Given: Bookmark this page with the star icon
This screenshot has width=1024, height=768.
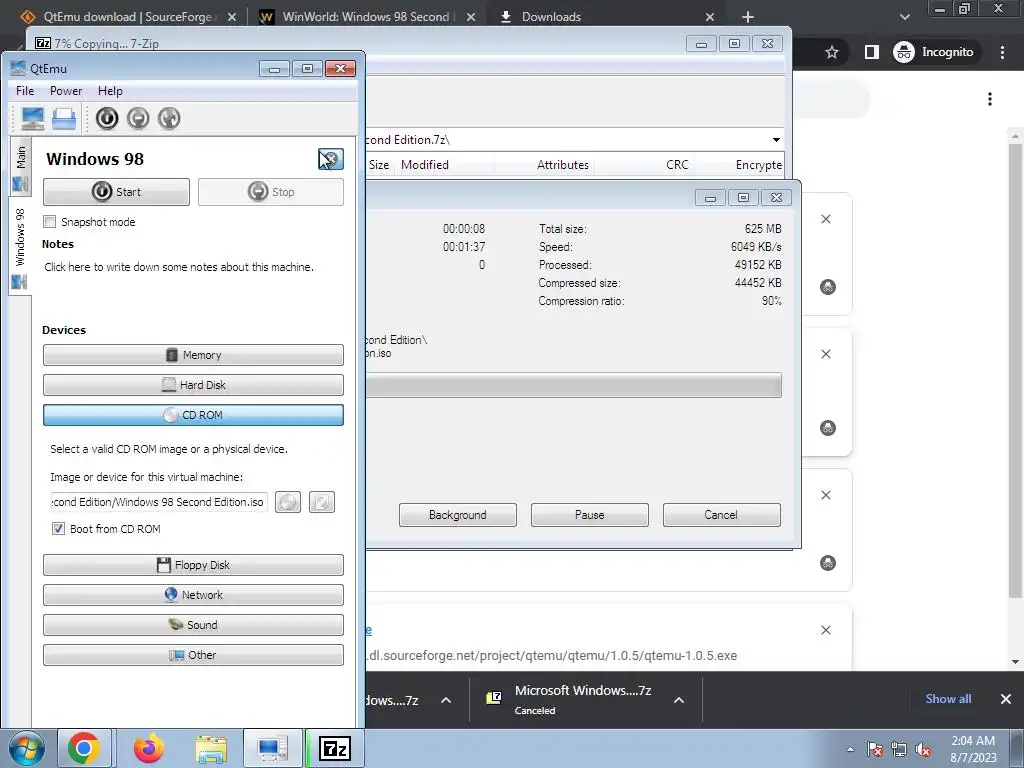Looking at the screenshot, I should click(831, 52).
